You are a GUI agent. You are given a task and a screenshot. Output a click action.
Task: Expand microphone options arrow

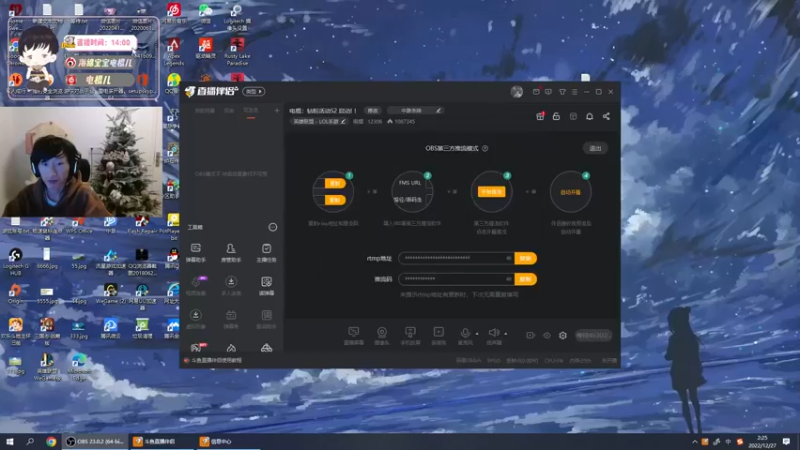coord(477,334)
